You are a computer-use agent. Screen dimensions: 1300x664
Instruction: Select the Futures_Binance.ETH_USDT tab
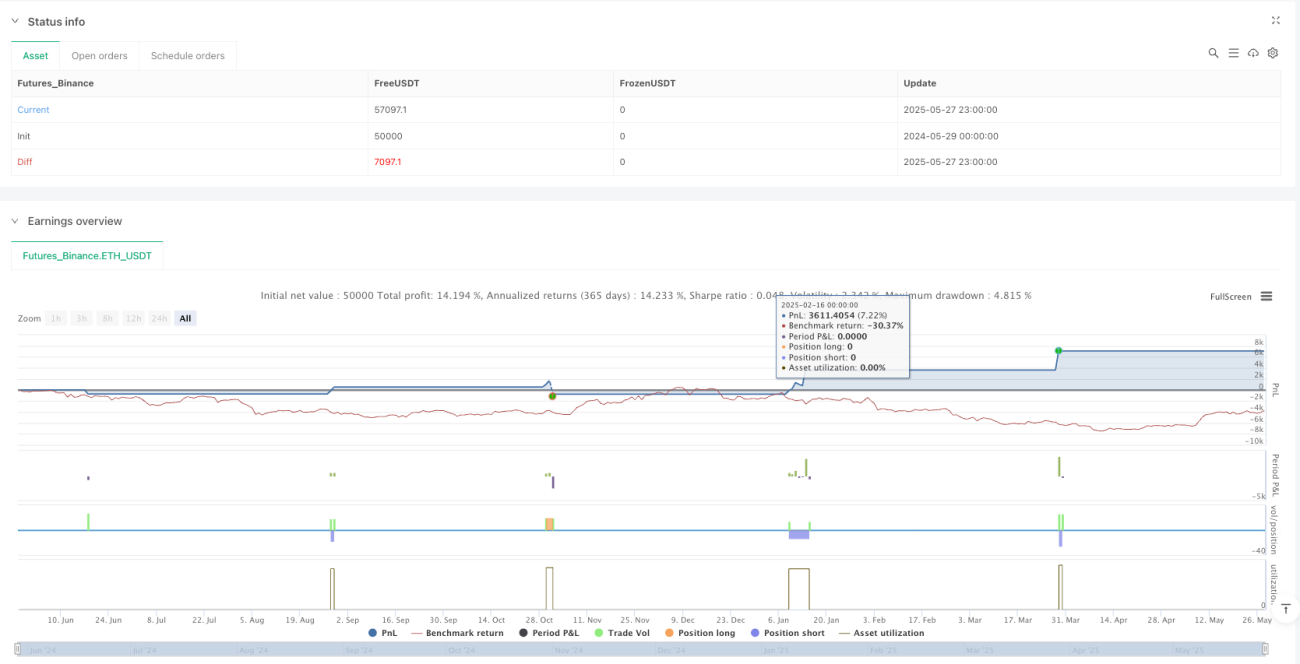click(87, 255)
